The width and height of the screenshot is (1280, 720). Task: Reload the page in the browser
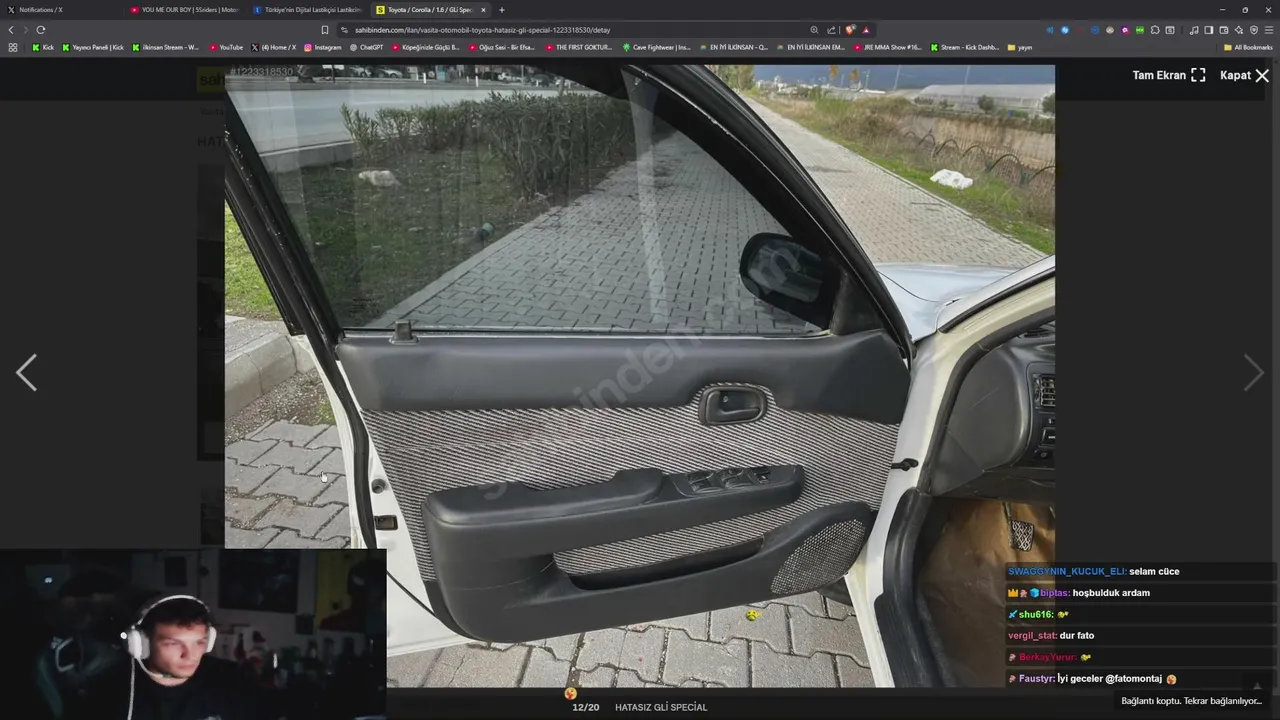[41, 30]
